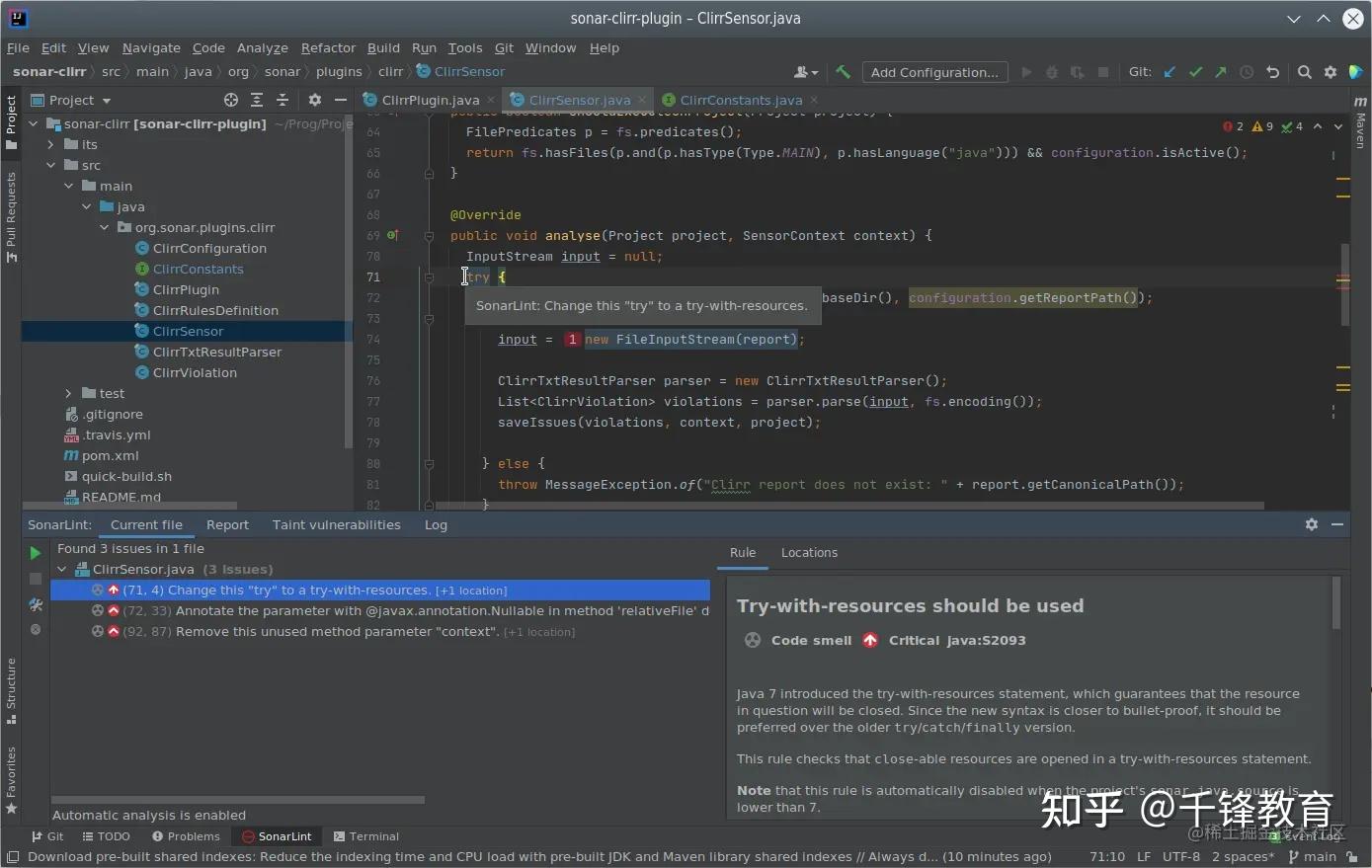The width and height of the screenshot is (1372, 868).
Task: Open the Refactor menu
Action: [328, 47]
